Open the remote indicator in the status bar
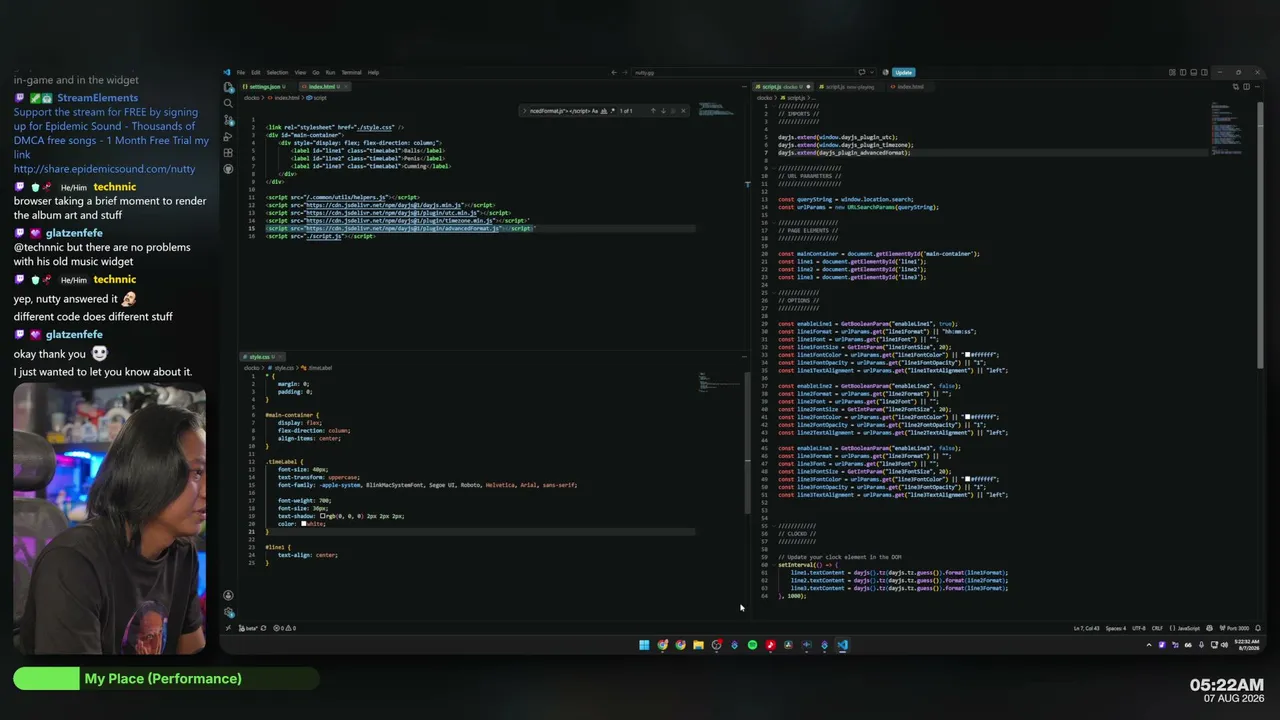 pyautogui.click(x=229, y=628)
